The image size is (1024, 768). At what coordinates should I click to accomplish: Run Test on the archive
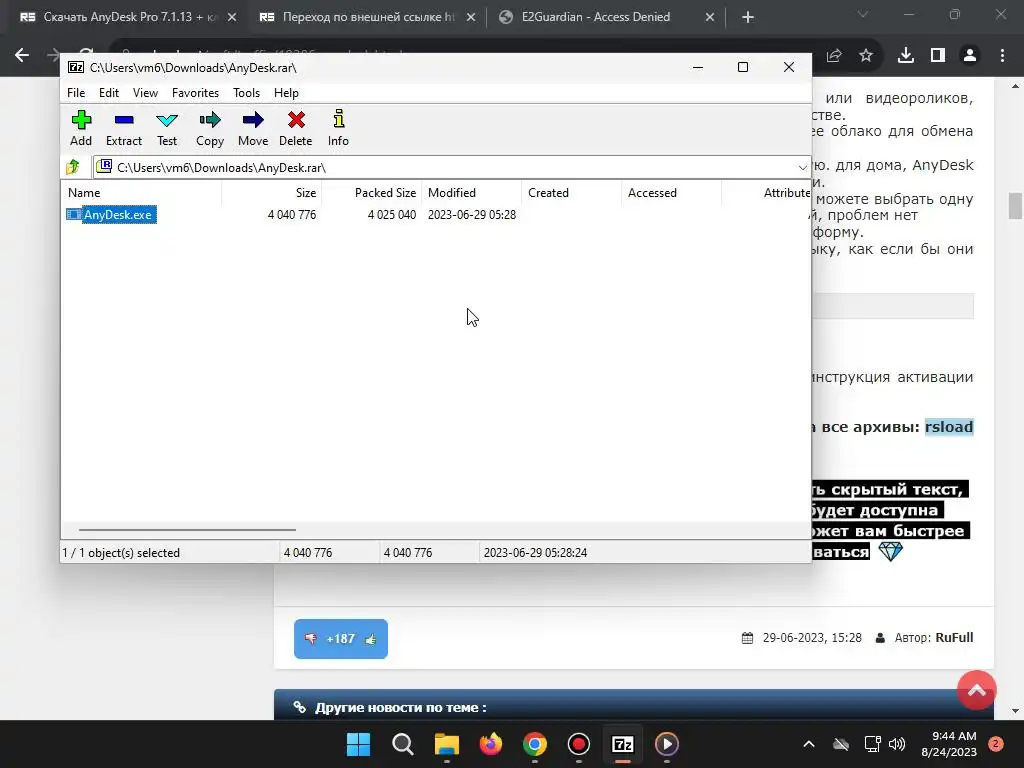coord(167,128)
